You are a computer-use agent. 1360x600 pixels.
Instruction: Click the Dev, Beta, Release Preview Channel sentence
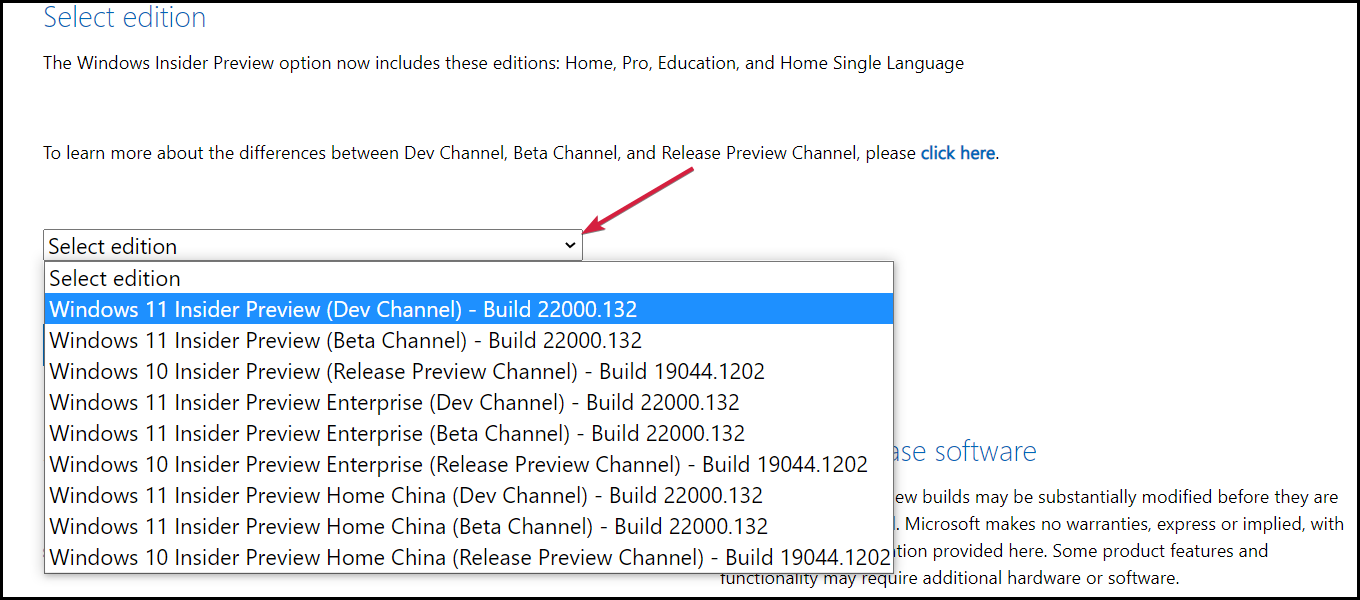tap(480, 153)
